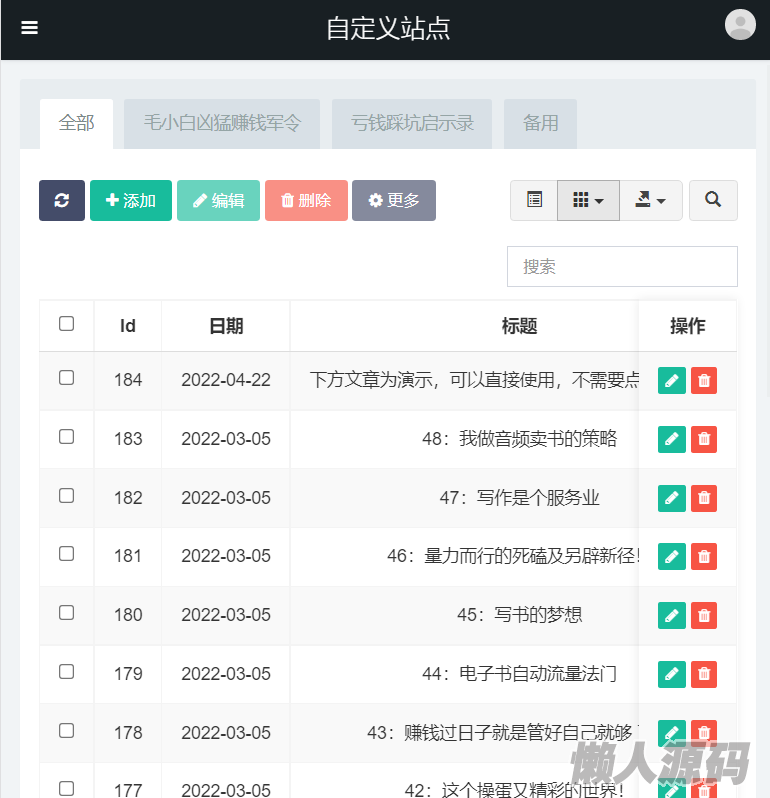Delete row 181 using trash icon
The image size is (770, 798).
(704, 557)
